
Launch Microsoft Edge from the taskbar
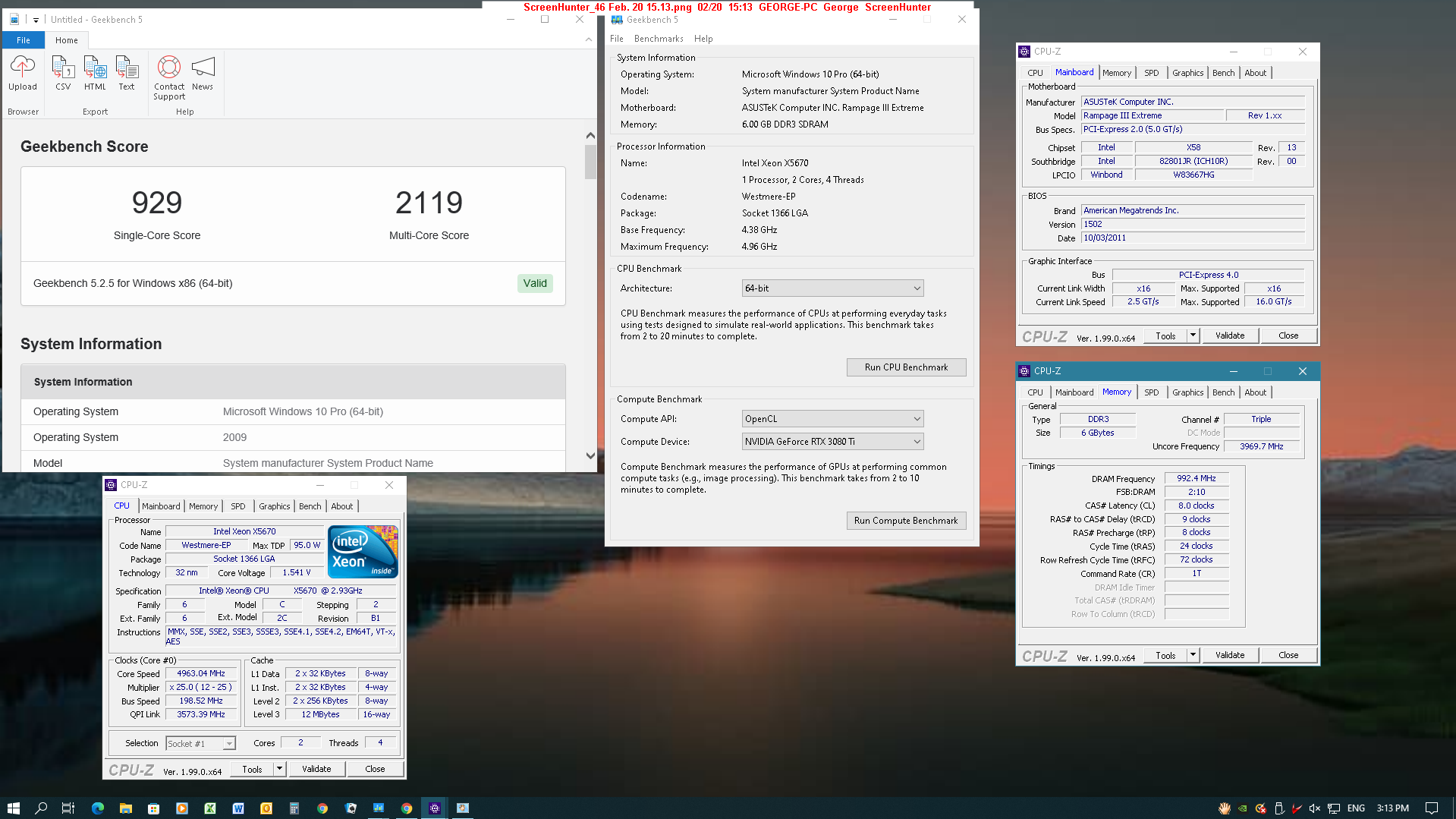point(98,808)
